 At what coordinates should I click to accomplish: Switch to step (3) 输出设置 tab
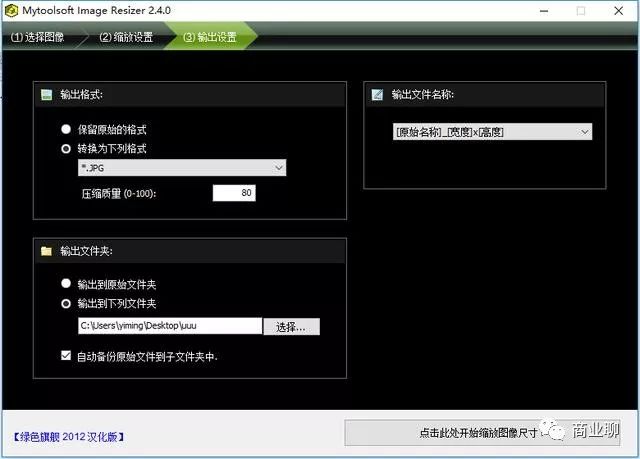[210, 37]
